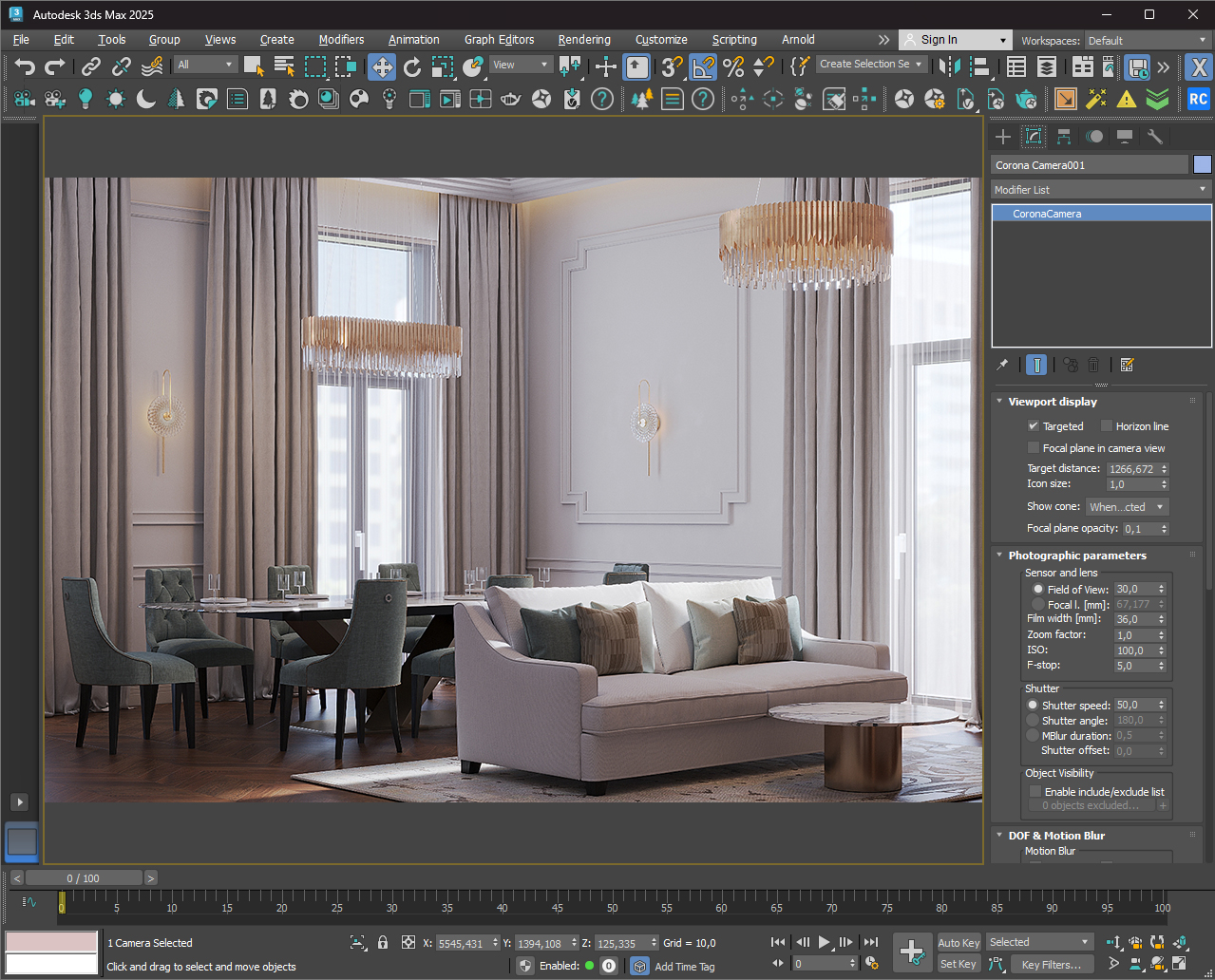Image resolution: width=1215 pixels, height=980 pixels.
Task: Click the Redo arrow icon
Action: [55, 66]
